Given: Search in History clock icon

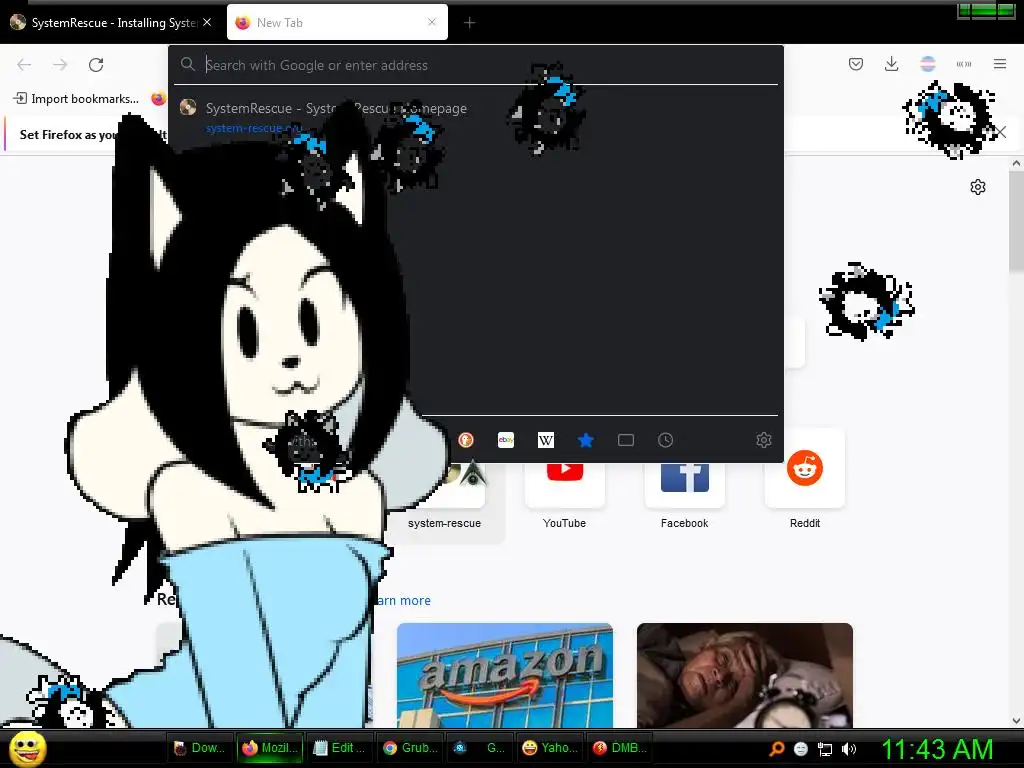Looking at the screenshot, I should [665, 440].
